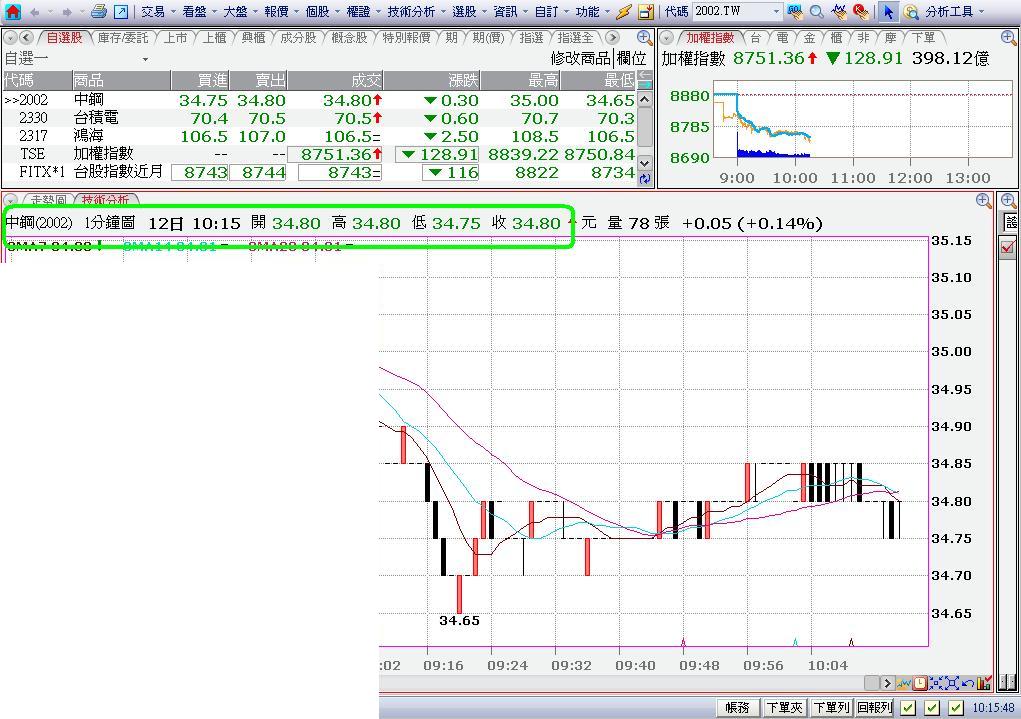Toggle the checkbox right after 回報列
Screen dimensions: 1021x719
[x=908, y=707]
